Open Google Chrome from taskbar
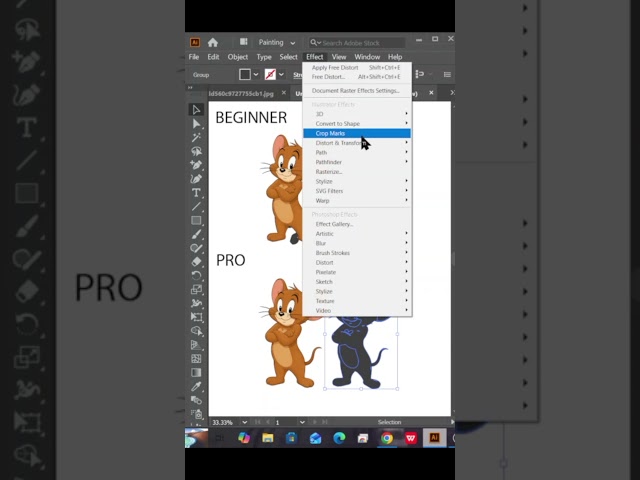The width and height of the screenshot is (640, 480). (387, 438)
